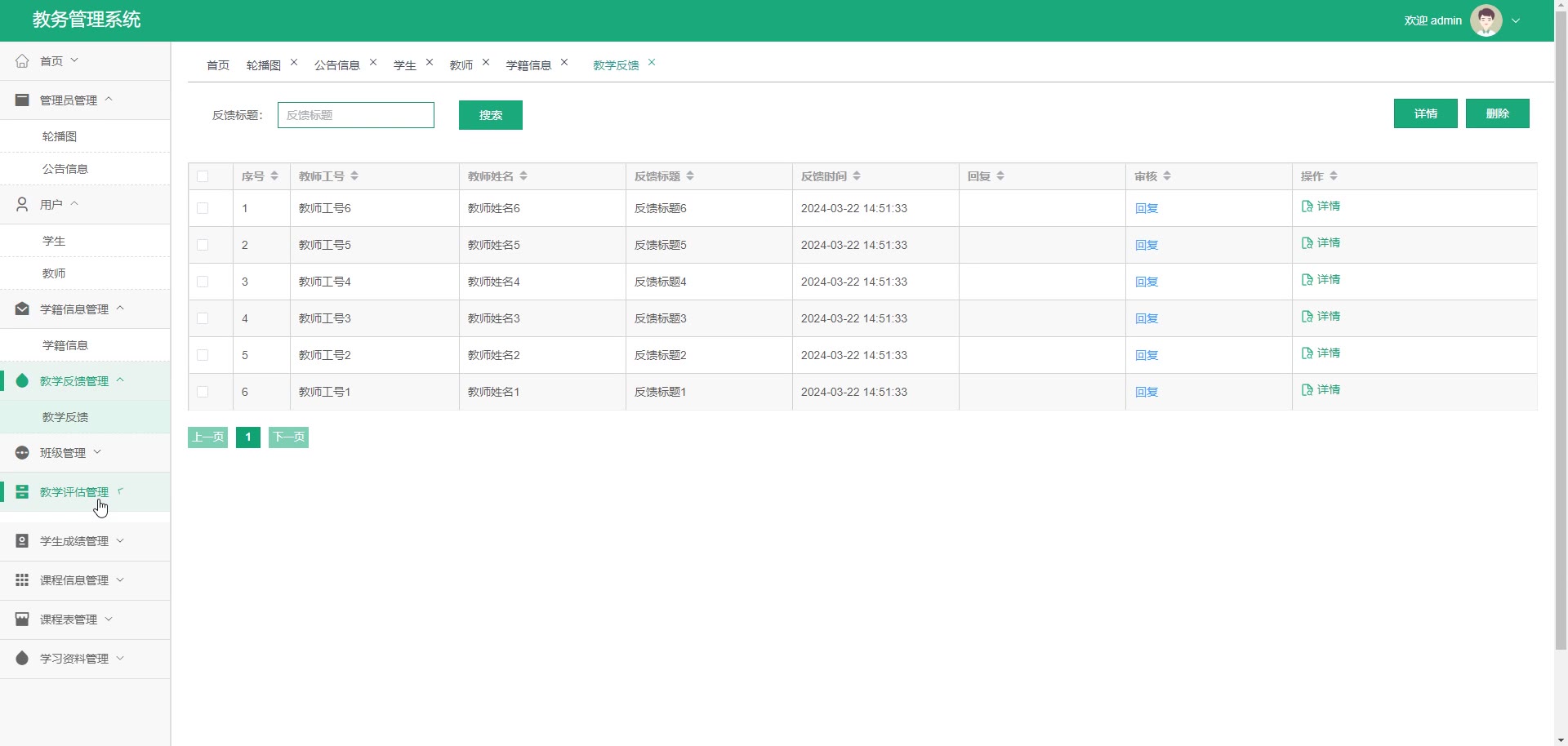Screen dimensions: 1568x746
Task: Click the admin user avatar icon
Action: pos(1486,20)
